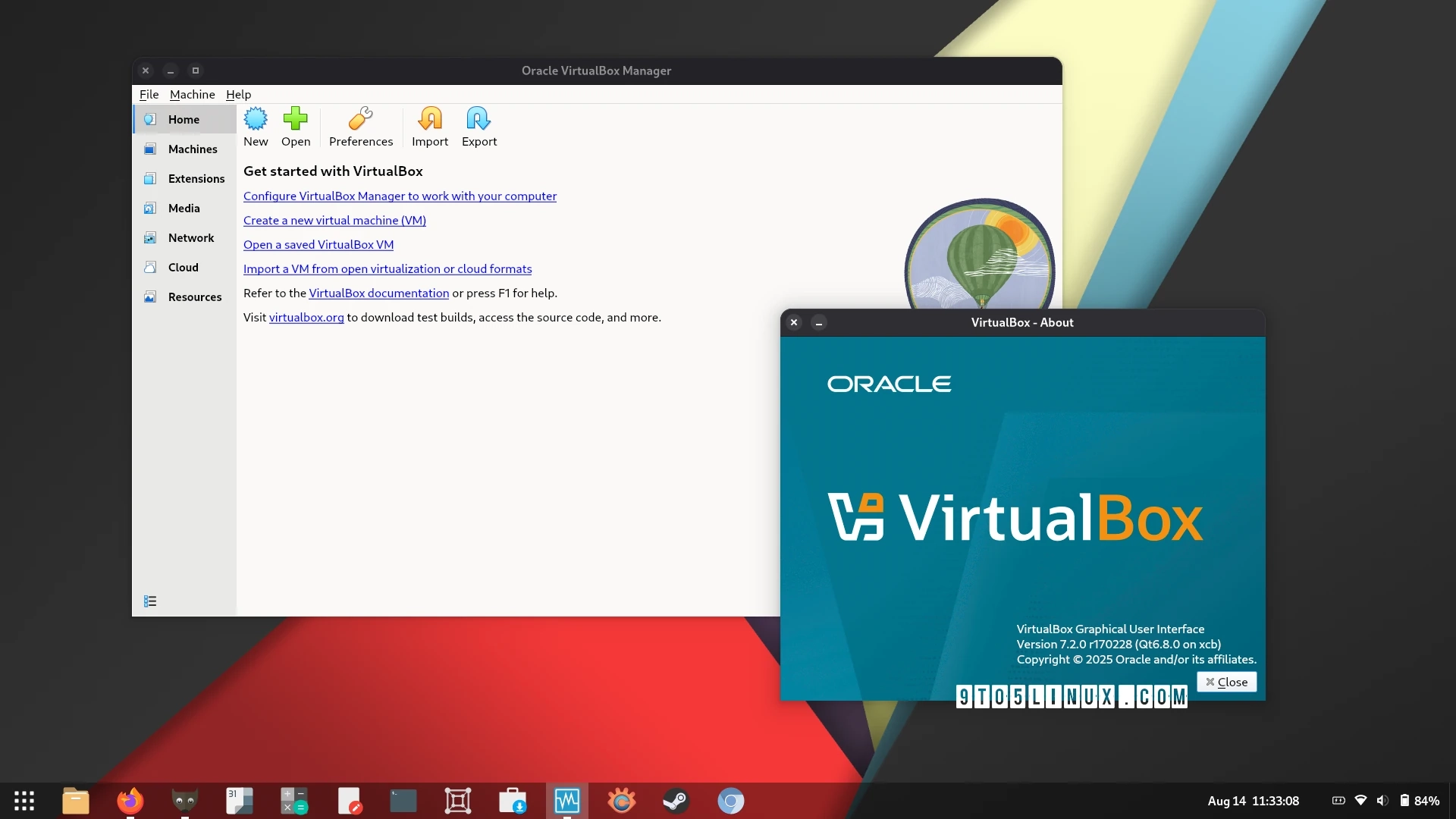1456x819 pixels.
Task: Open Firefox from the taskbar
Action: tap(130, 801)
